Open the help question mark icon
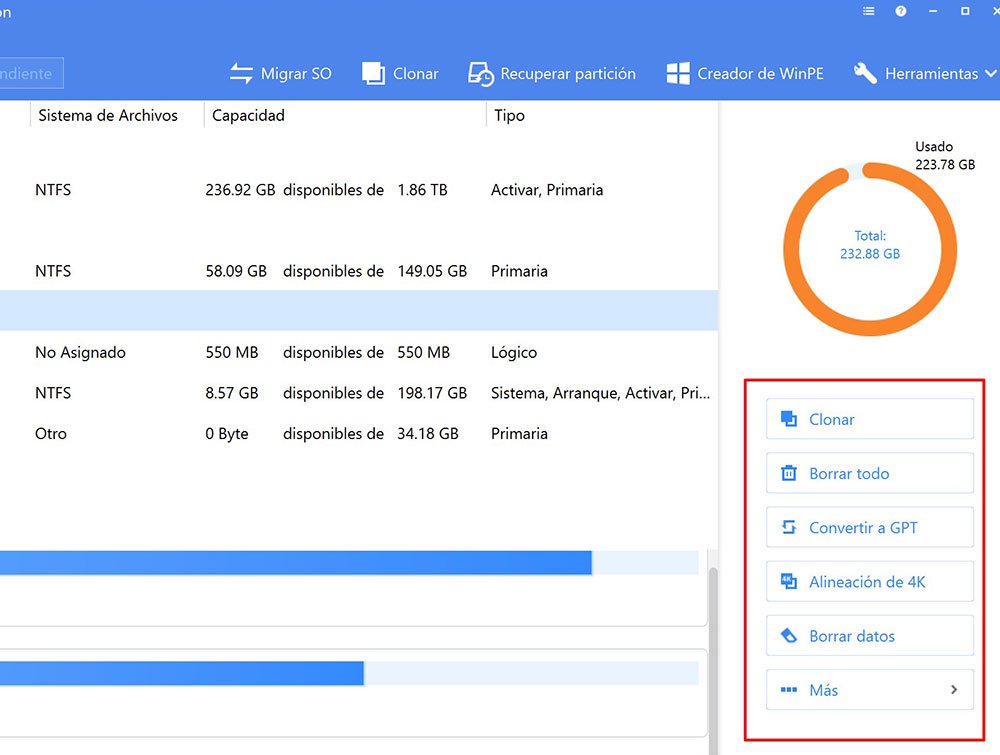 point(901,11)
